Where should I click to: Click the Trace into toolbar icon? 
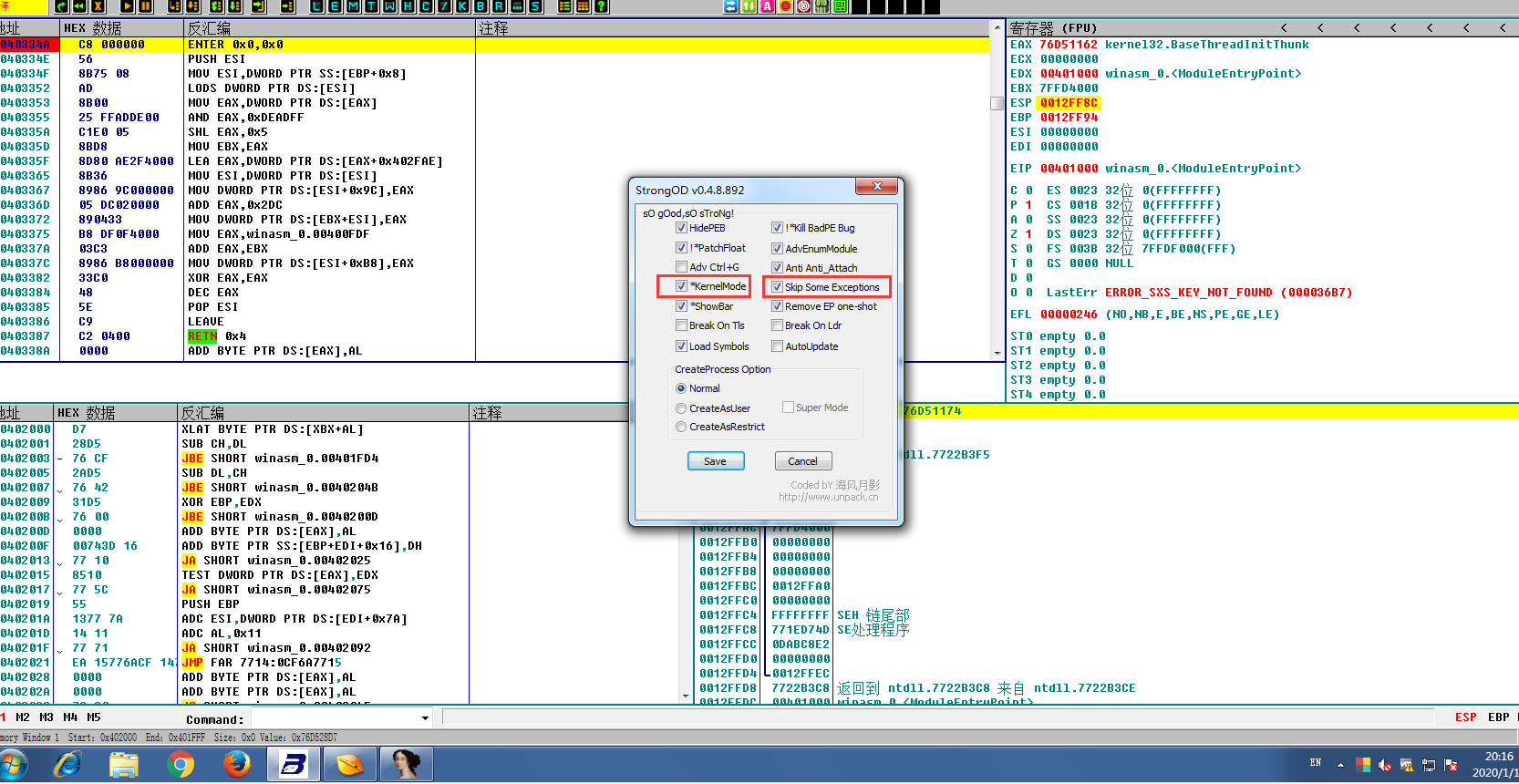pyautogui.click(x=216, y=6)
